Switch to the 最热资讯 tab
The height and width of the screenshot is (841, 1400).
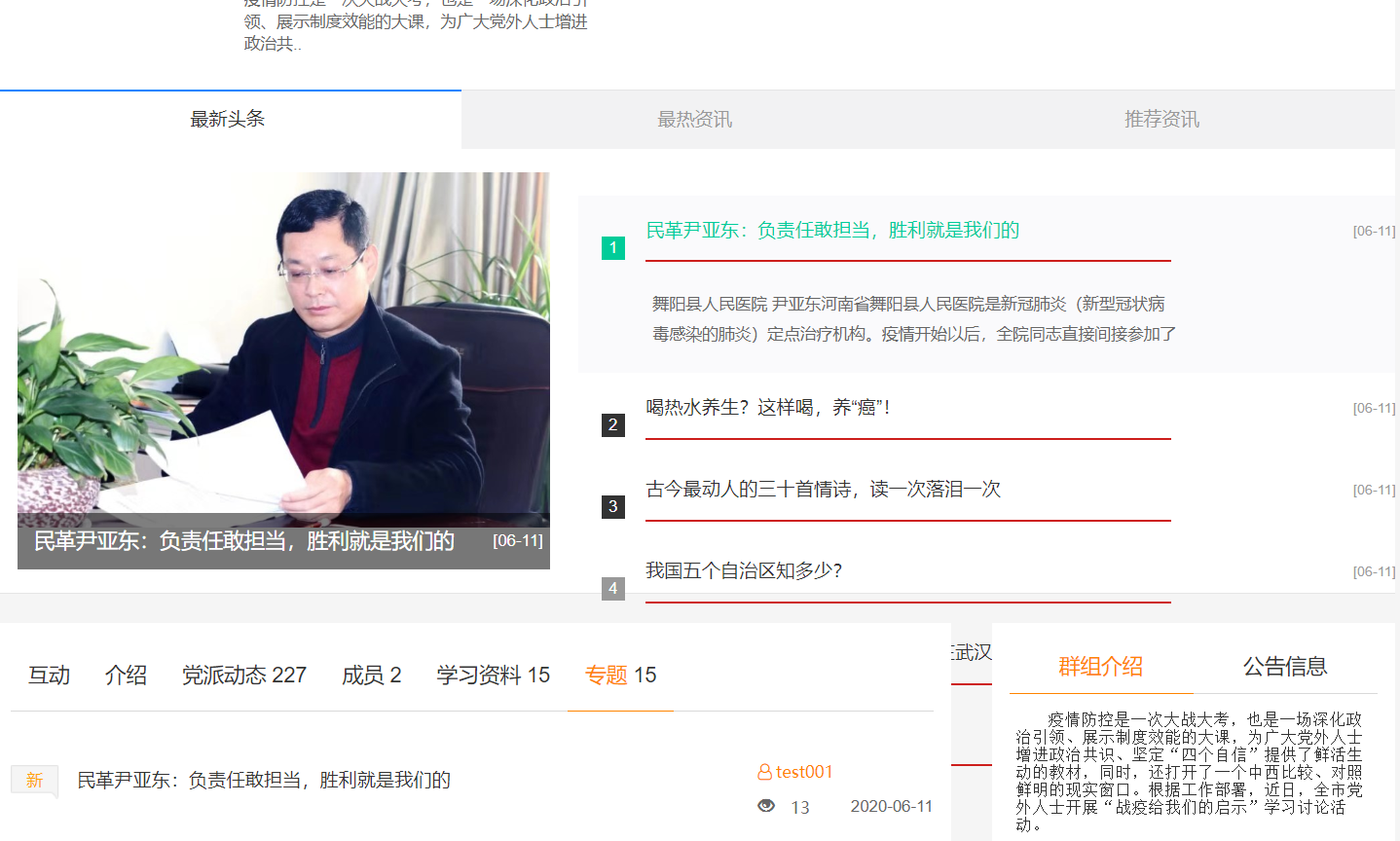694,120
